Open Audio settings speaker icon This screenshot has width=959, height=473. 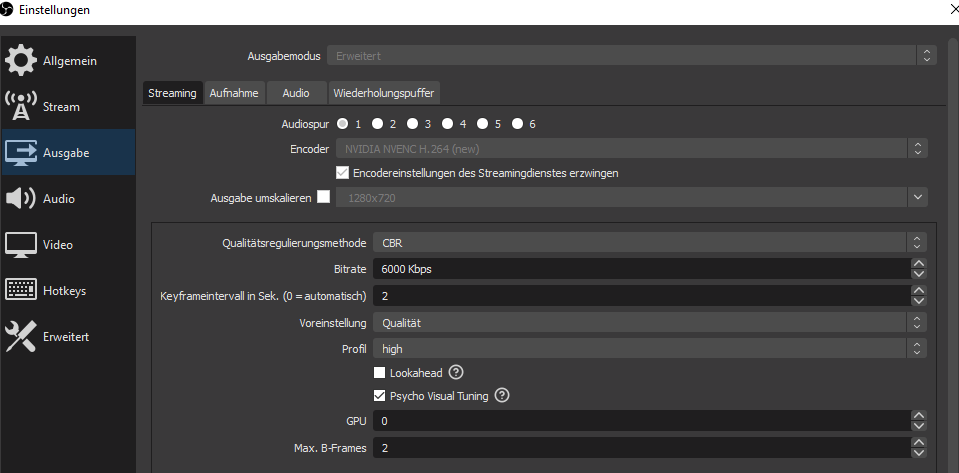tap(21, 199)
